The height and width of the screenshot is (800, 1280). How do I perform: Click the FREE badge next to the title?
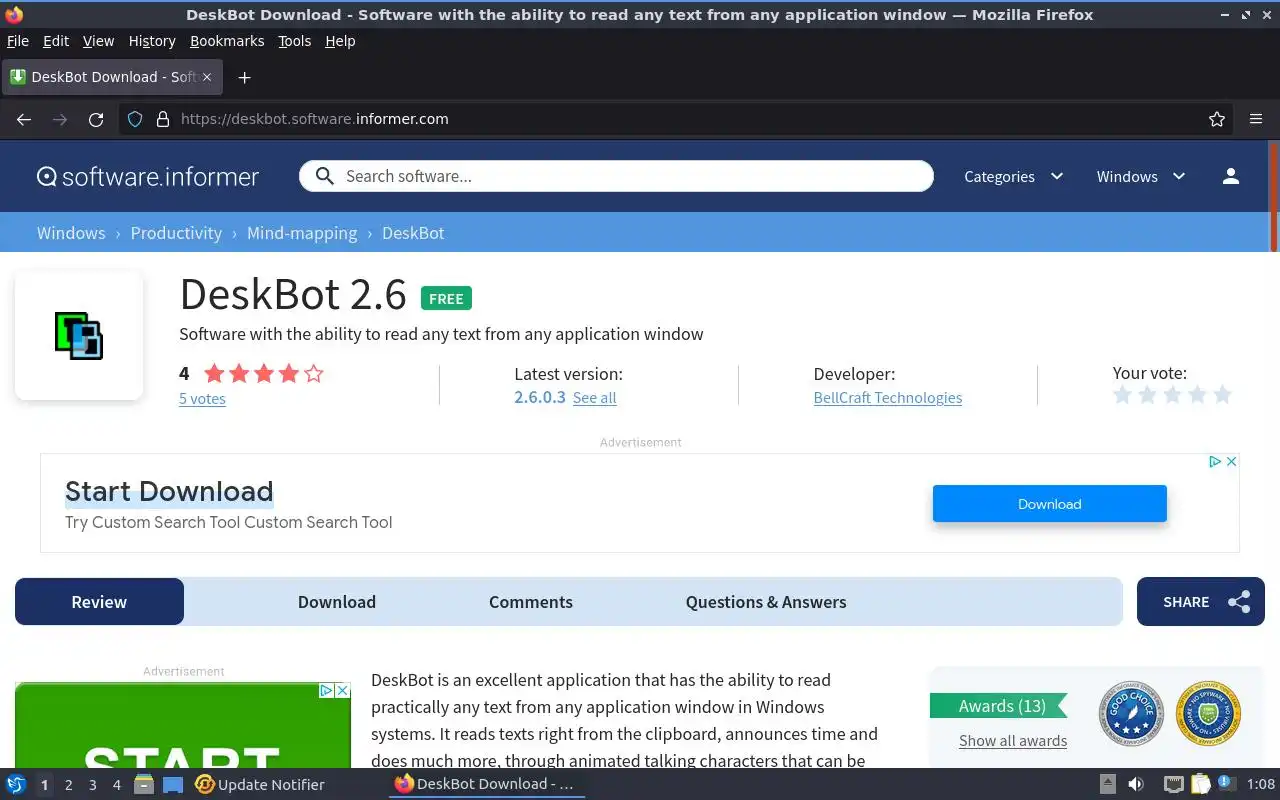pos(446,299)
